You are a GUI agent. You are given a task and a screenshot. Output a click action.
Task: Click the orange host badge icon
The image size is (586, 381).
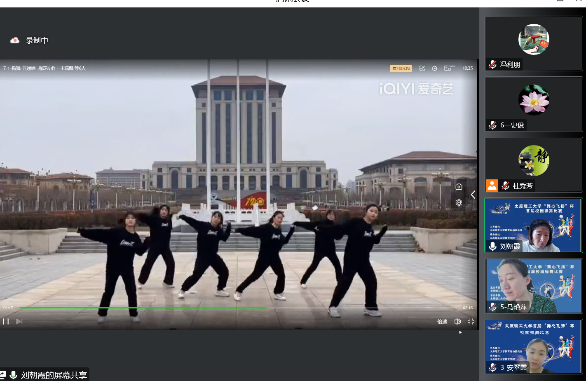pyautogui.click(x=492, y=185)
